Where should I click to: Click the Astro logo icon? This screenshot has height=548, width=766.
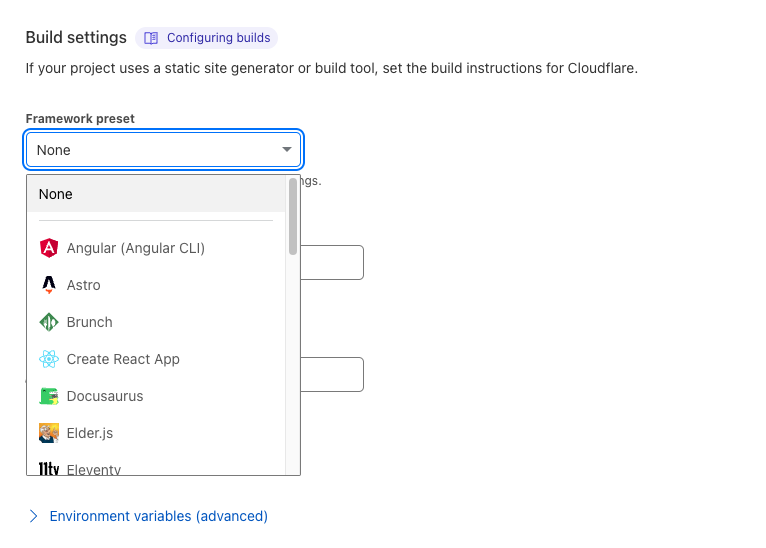click(x=49, y=285)
